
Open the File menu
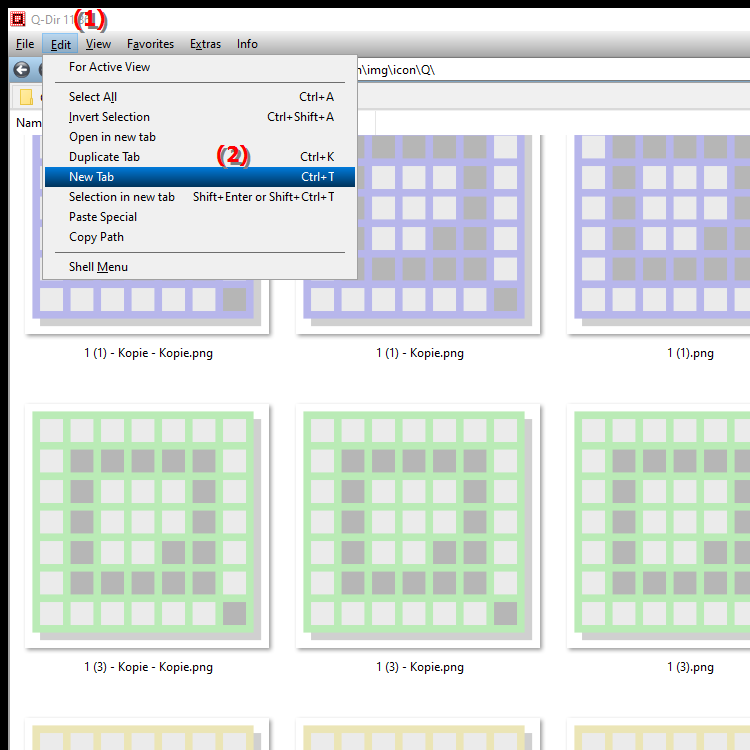pos(25,44)
